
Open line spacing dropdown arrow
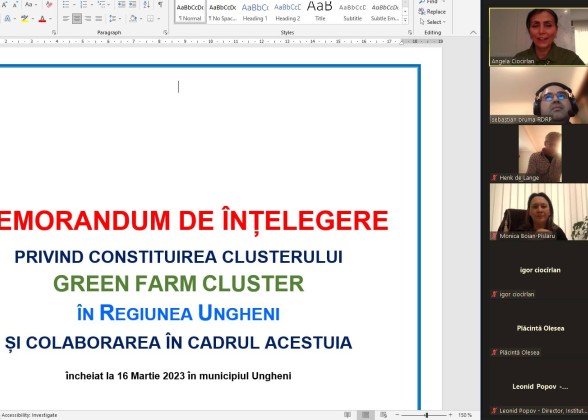120,18
